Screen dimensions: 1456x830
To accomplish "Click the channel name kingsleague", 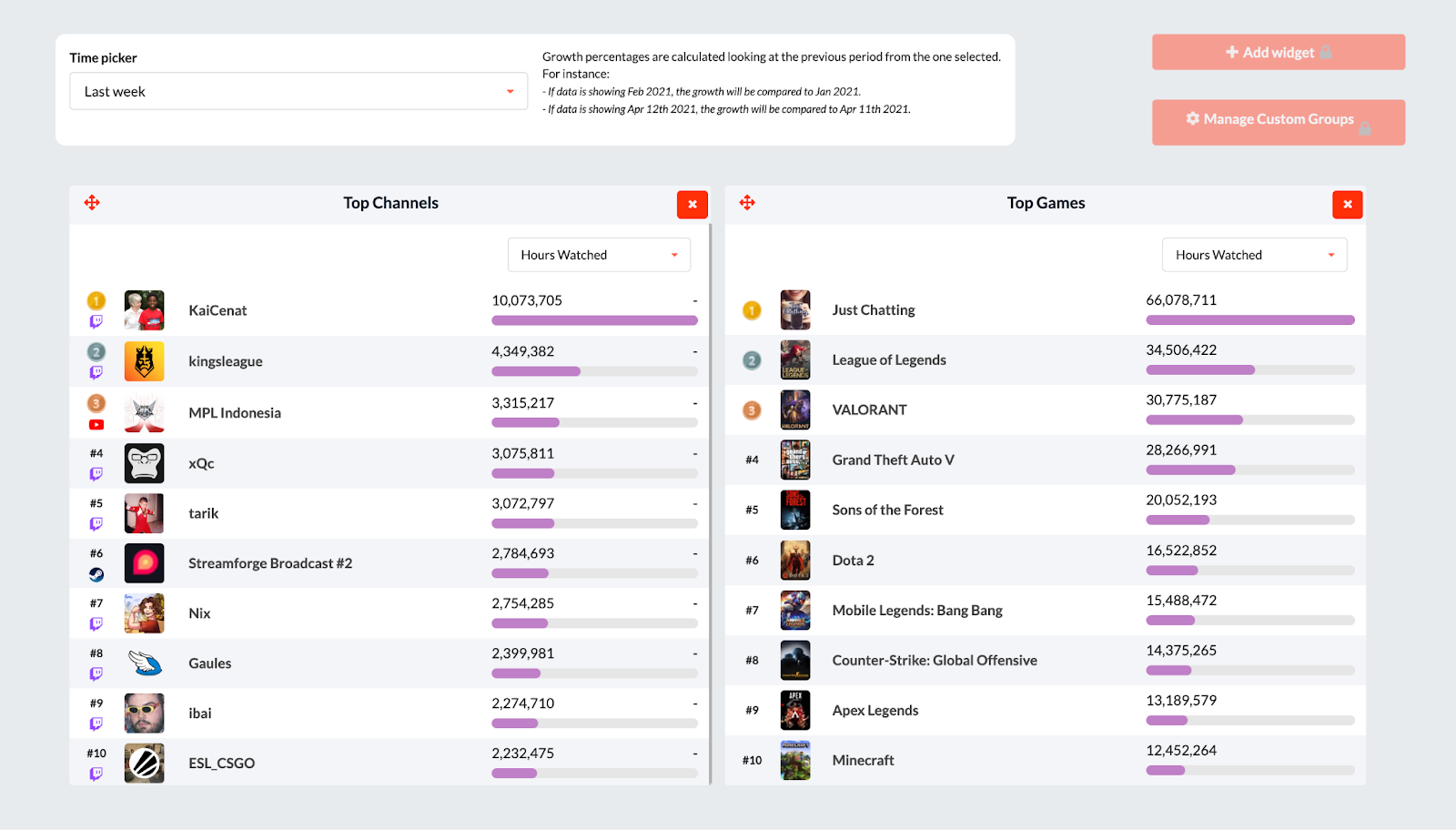I will 226,361.
